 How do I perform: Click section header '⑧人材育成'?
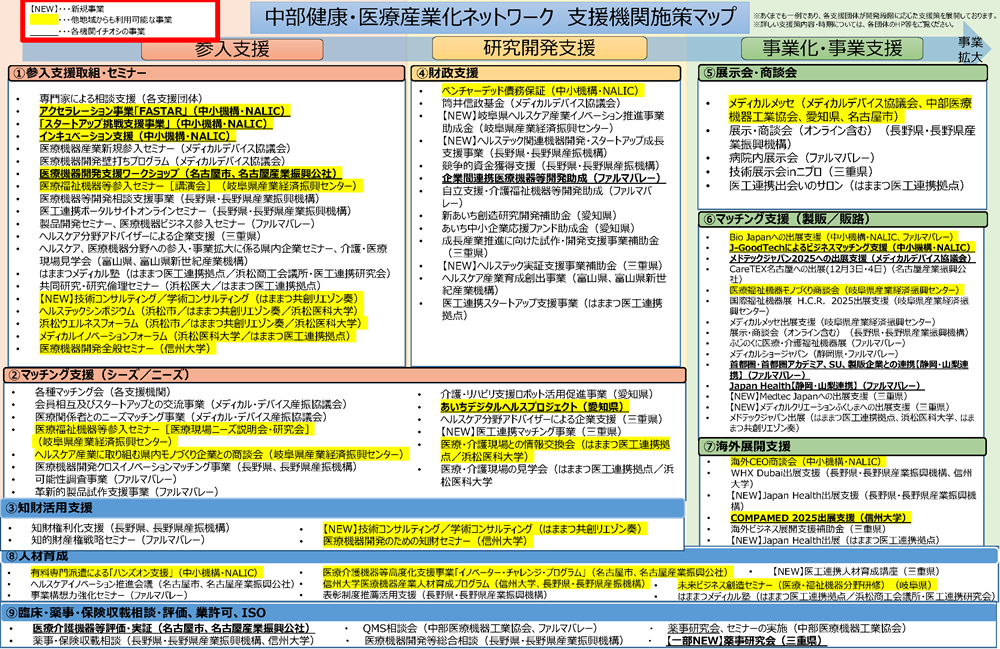click(x=499, y=556)
